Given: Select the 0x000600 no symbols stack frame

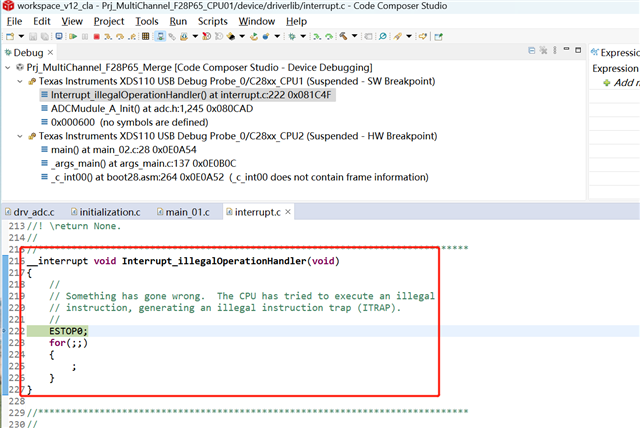Looking at the screenshot, I should 125,122.
